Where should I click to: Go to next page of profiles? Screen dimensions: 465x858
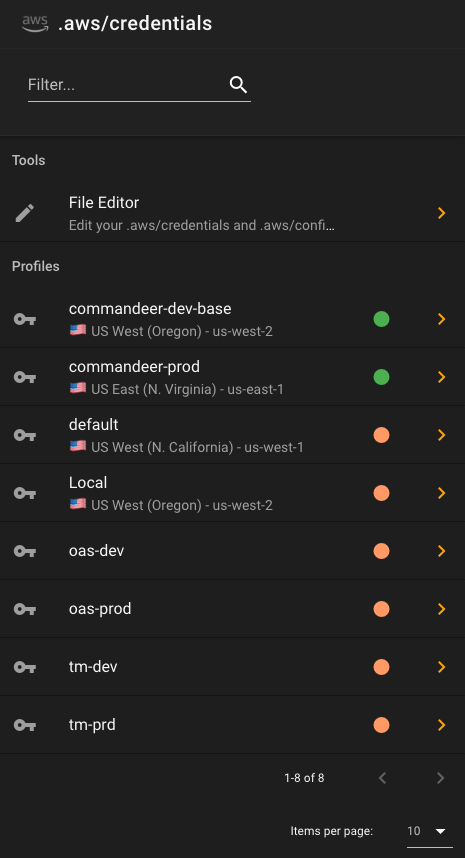440,778
